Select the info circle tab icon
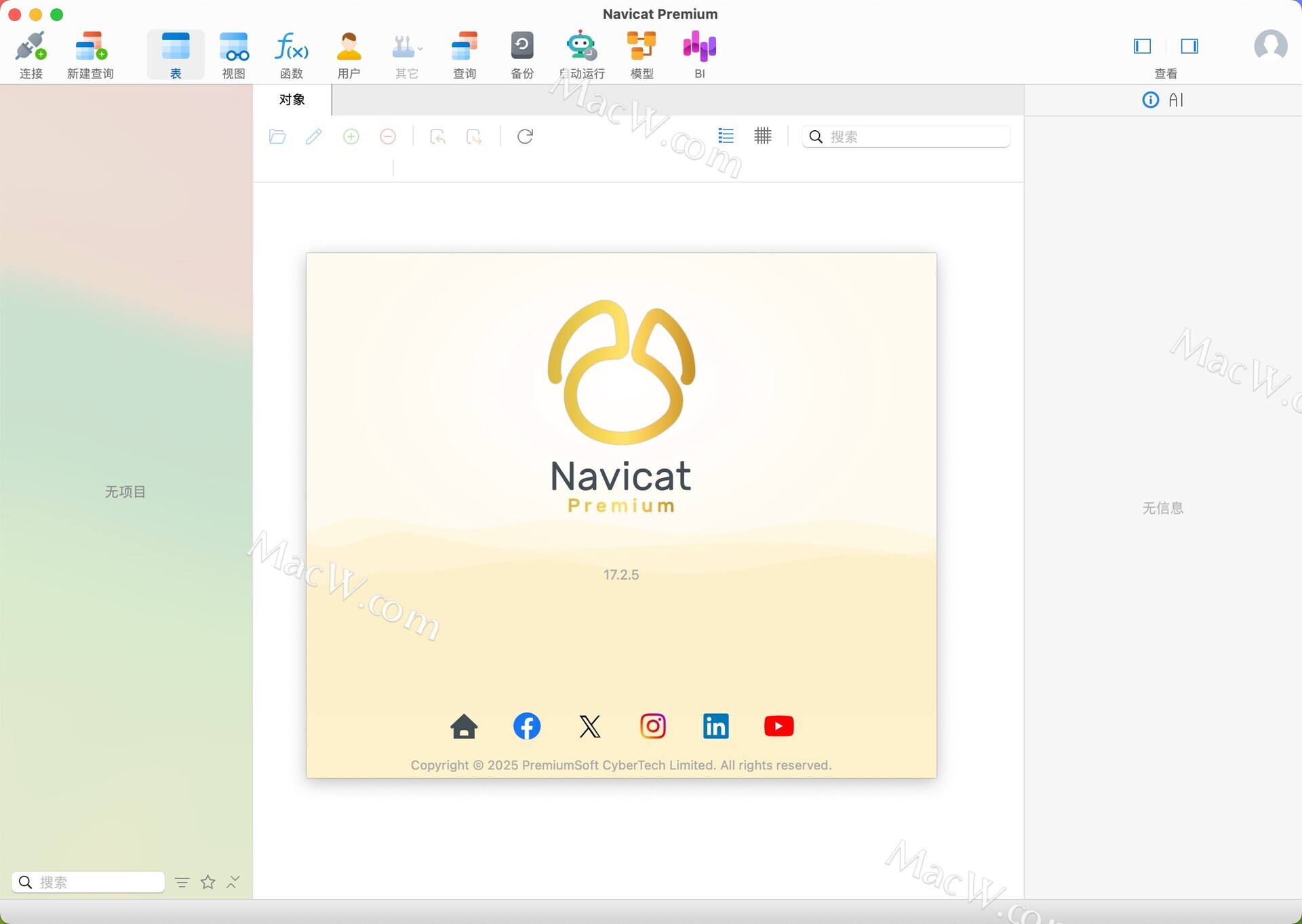The image size is (1302, 924). [1151, 100]
